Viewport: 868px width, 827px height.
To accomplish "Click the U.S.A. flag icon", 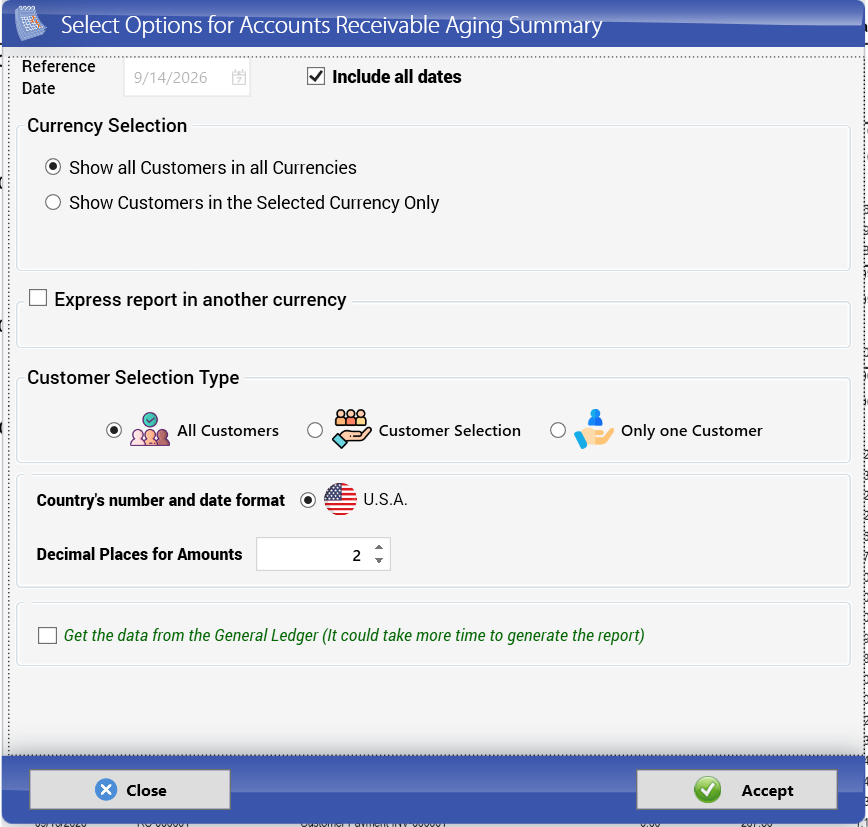I will 340,499.
